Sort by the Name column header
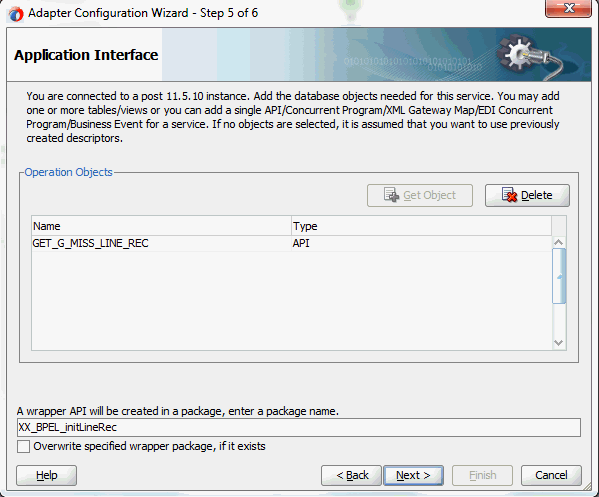The width and height of the screenshot is (599, 497). 161,226
